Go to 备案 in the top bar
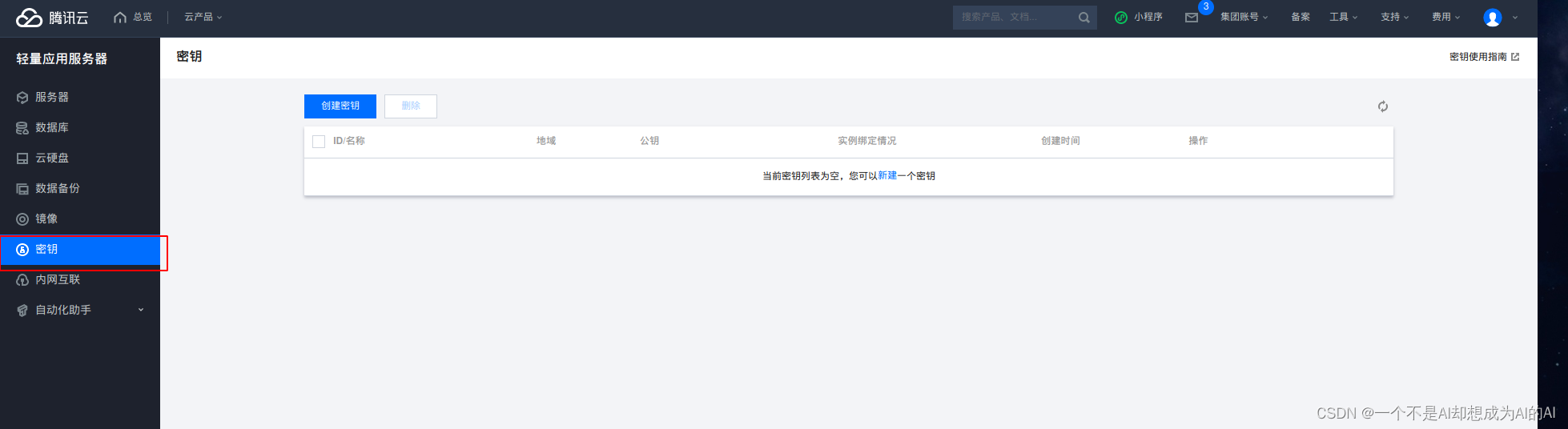1568x429 pixels. coord(1301,17)
